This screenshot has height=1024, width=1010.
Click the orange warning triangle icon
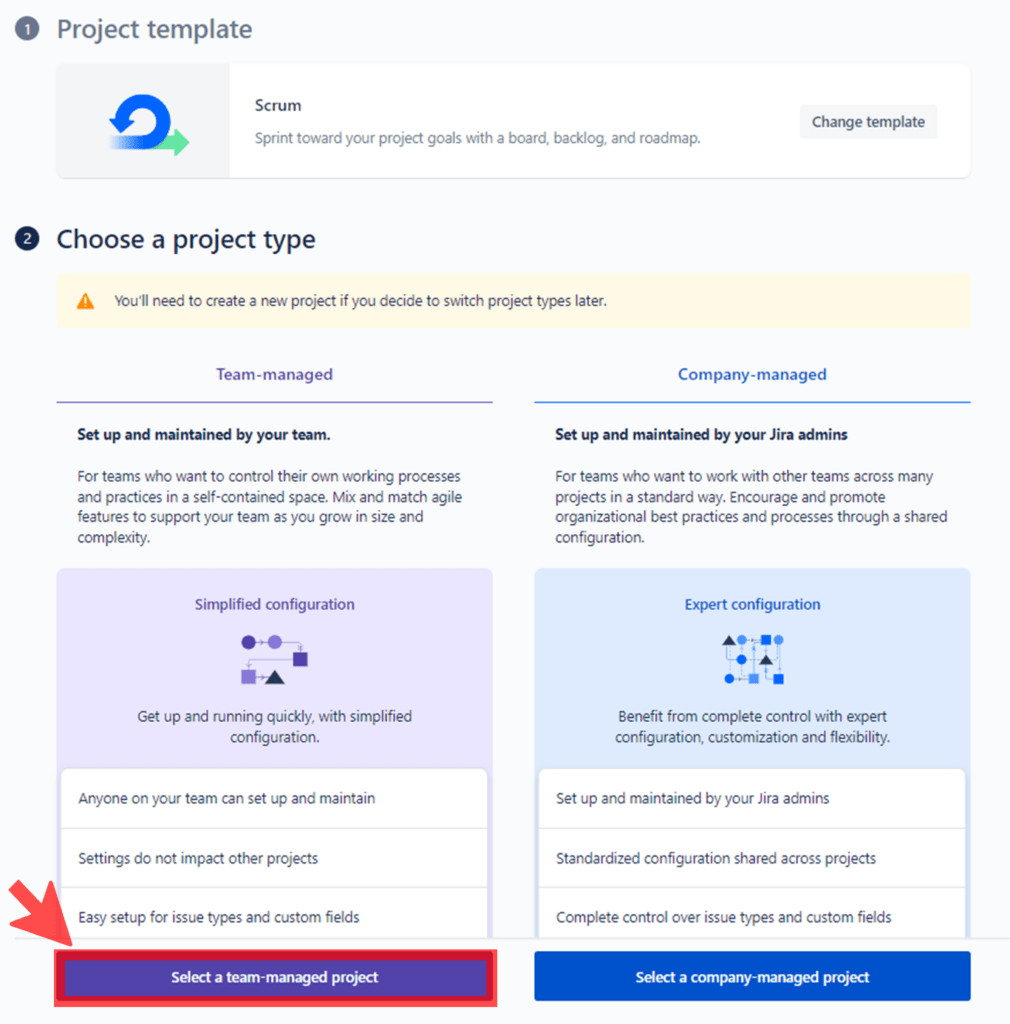[x=86, y=301]
